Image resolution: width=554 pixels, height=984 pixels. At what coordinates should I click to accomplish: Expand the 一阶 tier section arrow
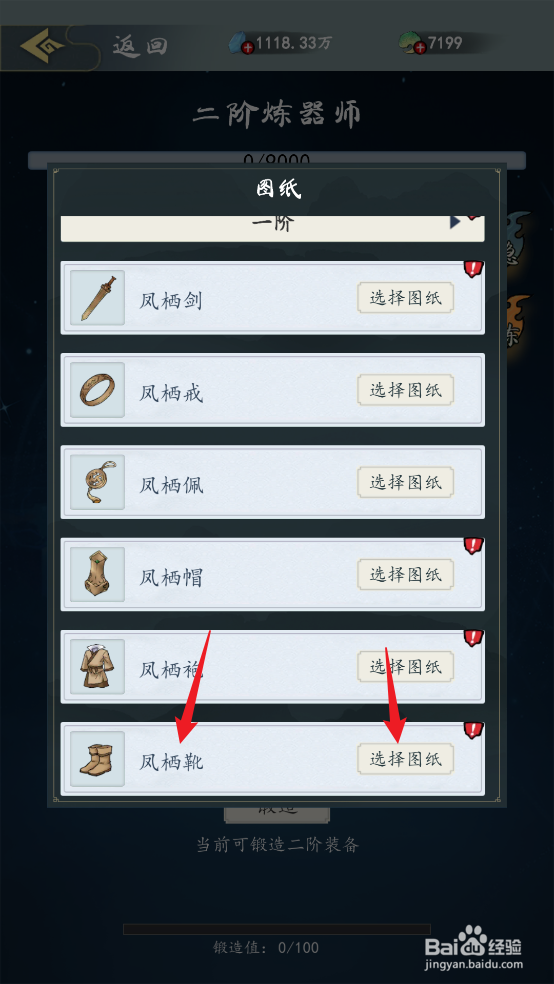[455, 222]
